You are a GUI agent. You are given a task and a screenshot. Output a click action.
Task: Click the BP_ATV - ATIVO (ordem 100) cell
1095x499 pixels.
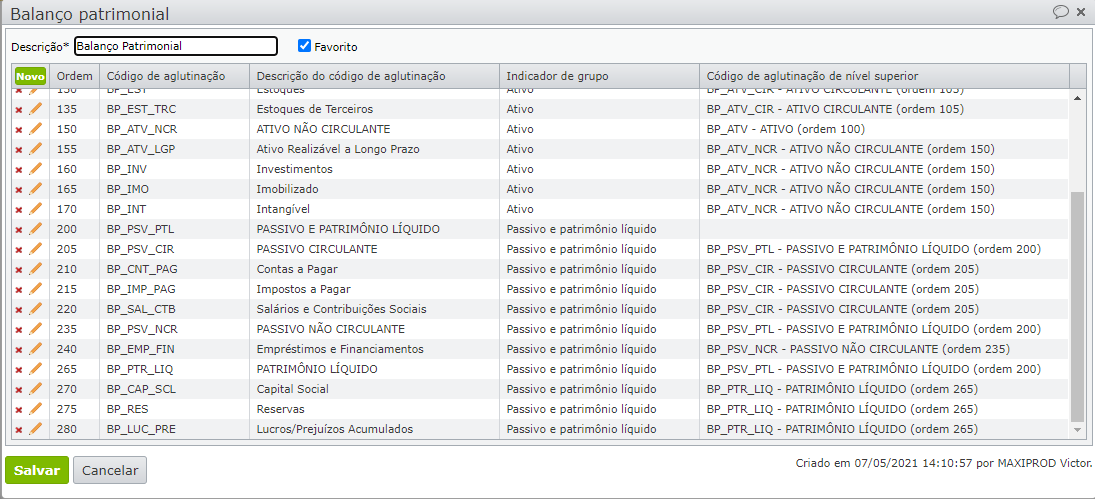coord(884,129)
